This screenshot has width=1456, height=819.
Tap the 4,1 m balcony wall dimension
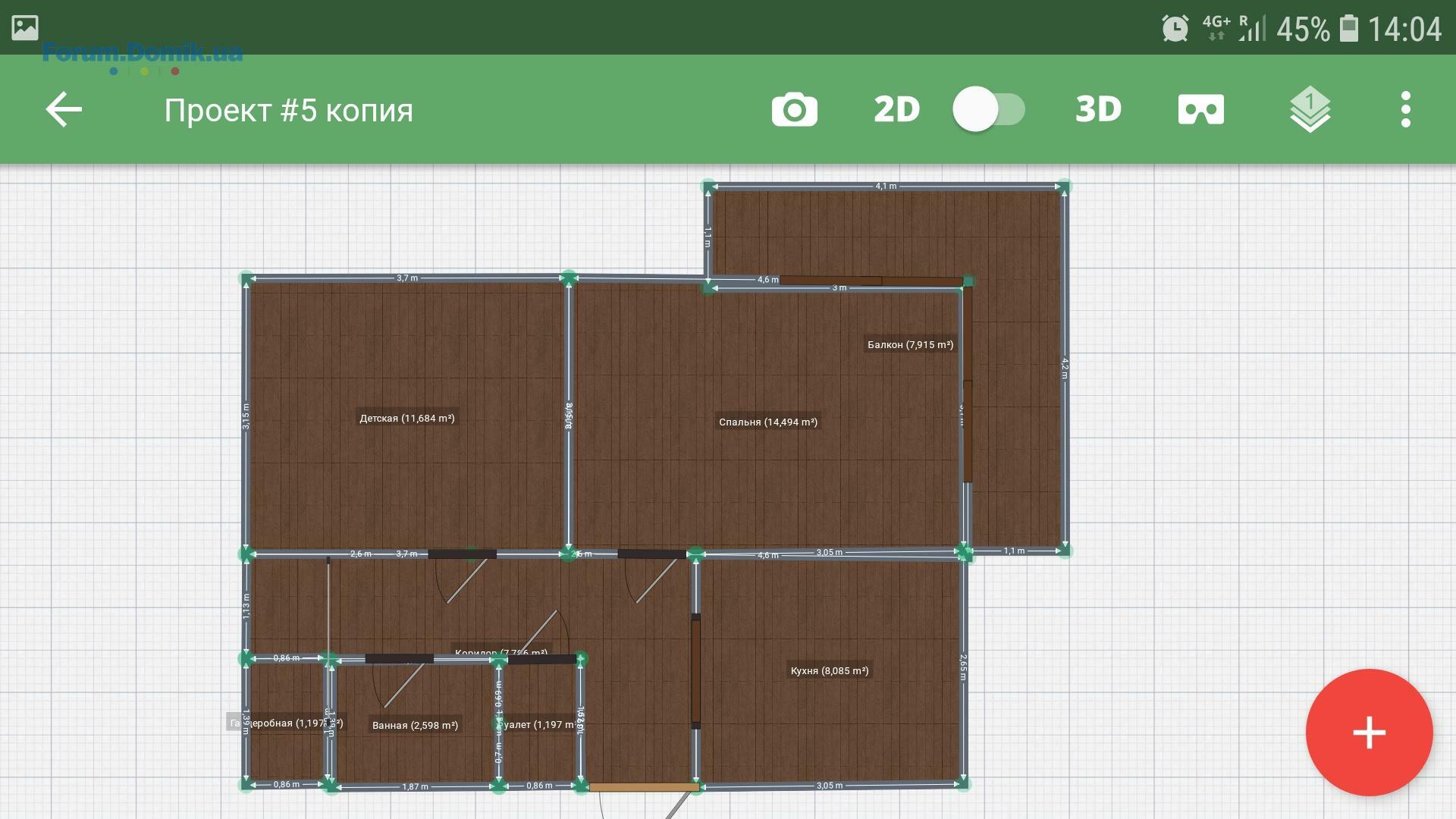click(886, 186)
